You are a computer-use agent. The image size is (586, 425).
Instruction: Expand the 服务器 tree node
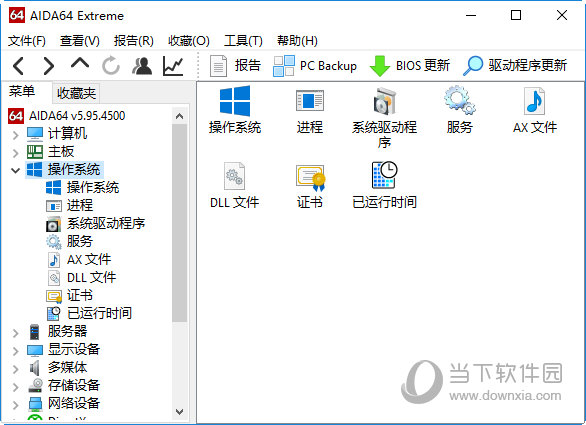click(15, 333)
